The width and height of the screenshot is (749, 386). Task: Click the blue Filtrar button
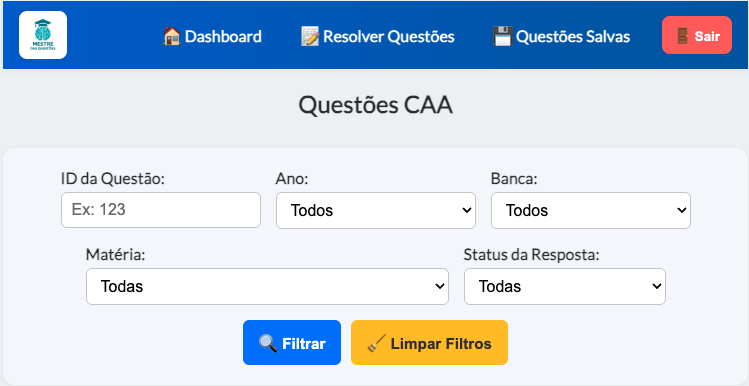point(292,343)
